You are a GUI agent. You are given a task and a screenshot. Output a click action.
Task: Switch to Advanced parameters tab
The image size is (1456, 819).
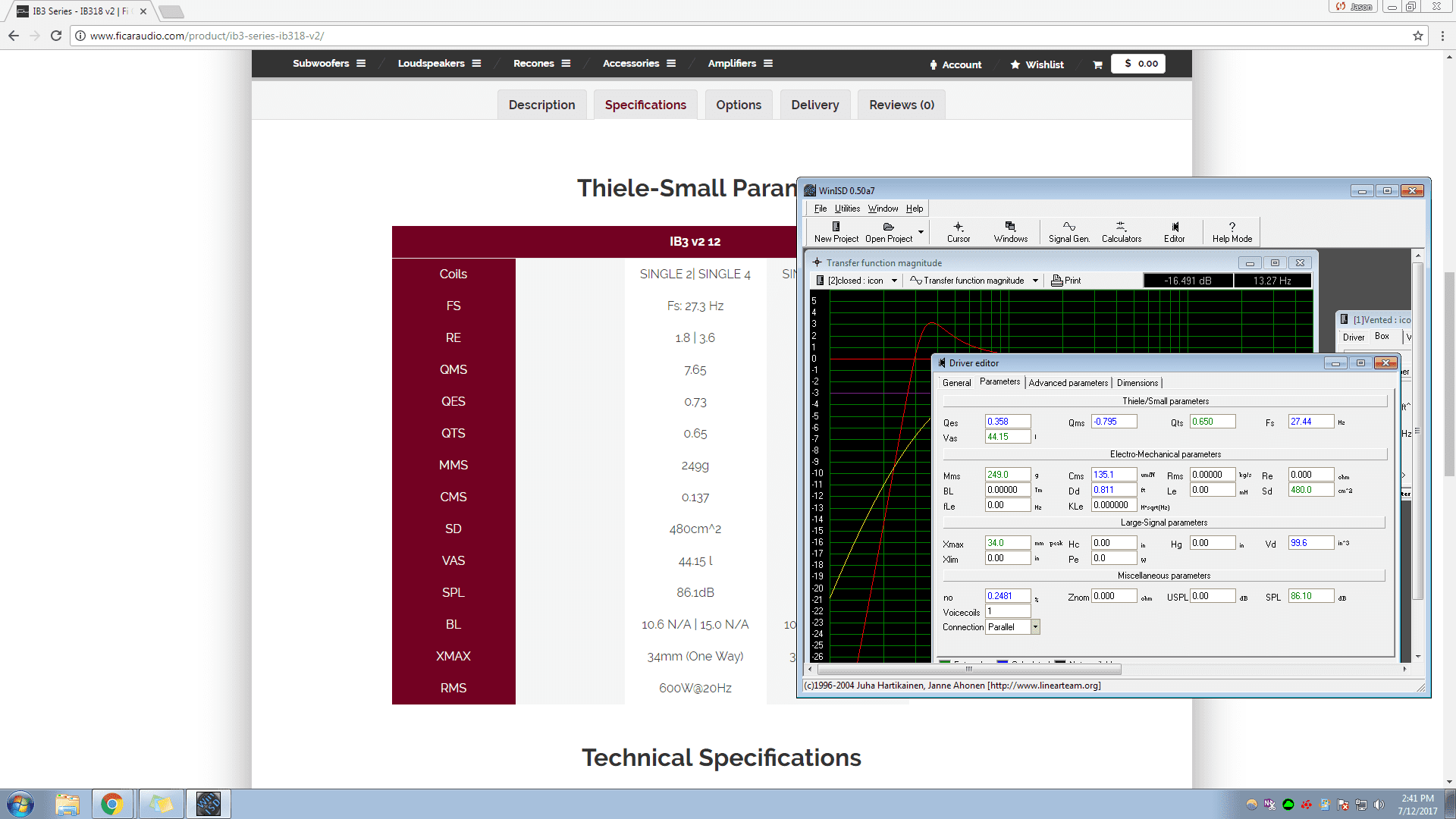pos(1068,383)
